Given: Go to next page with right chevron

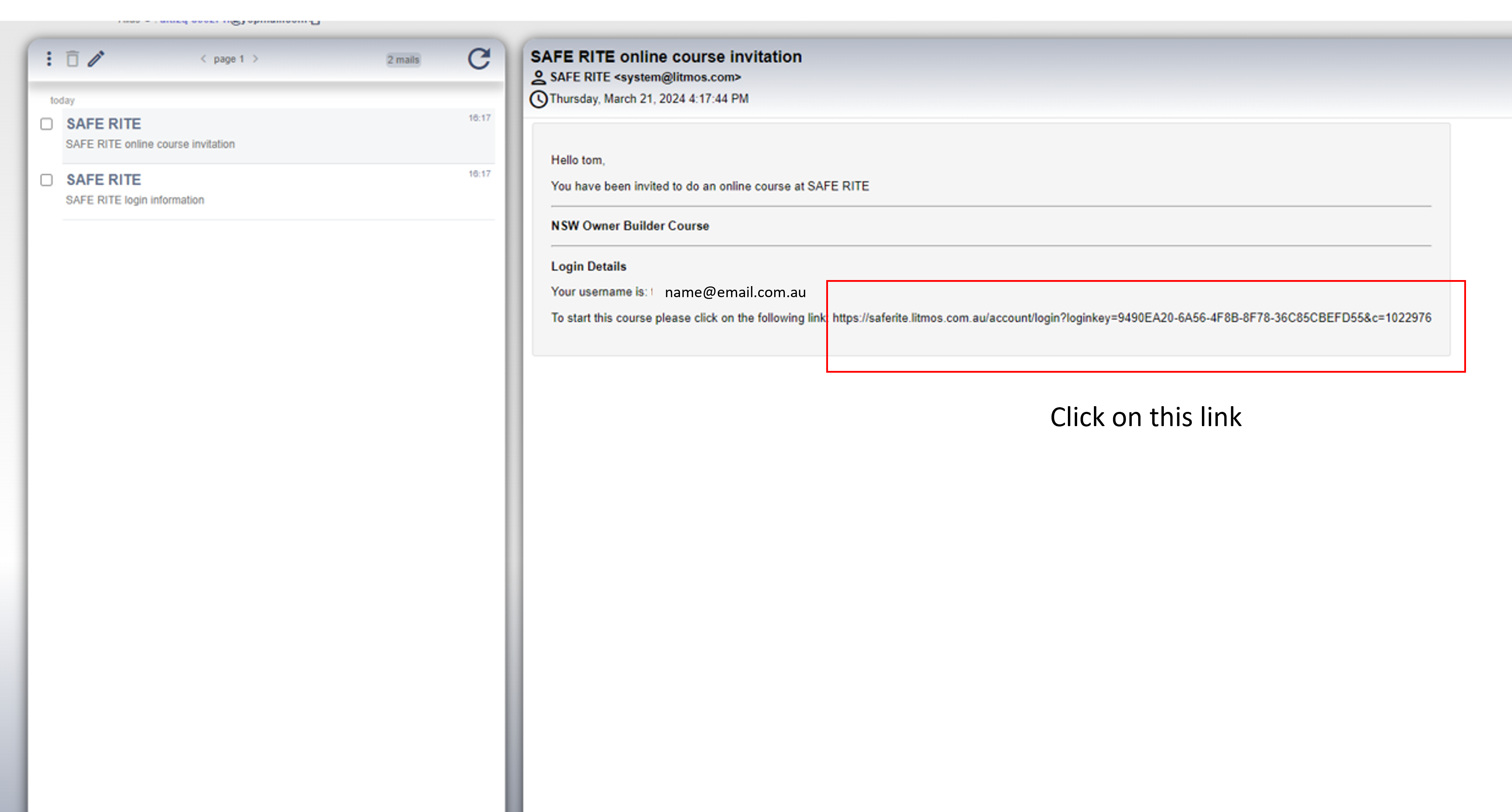Looking at the screenshot, I should pyautogui.click(x=255, y=59).
